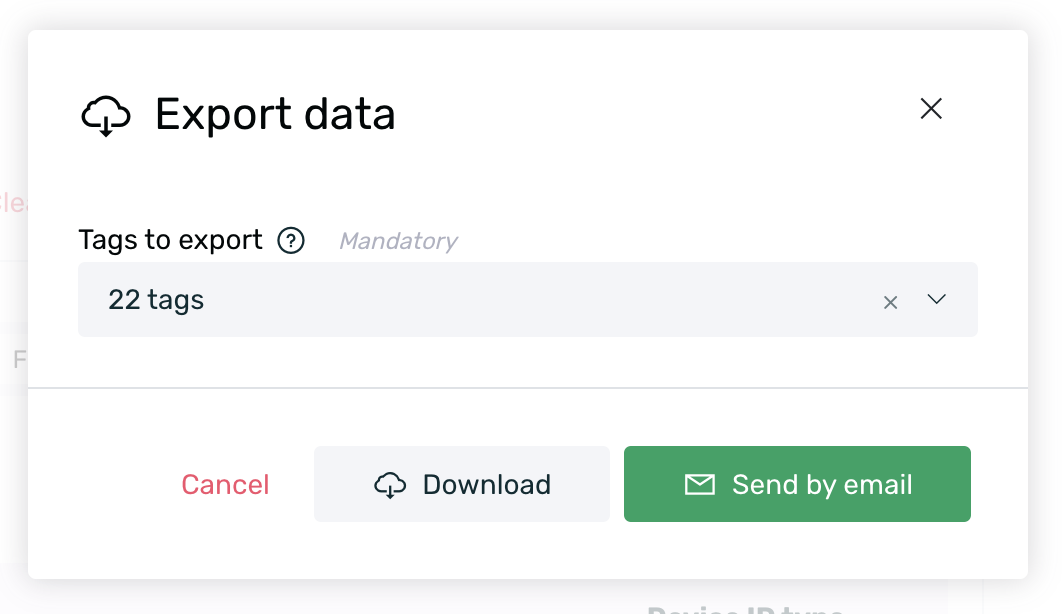1062x614 pixels.
Task: Click the Export data heading
Action: click(x=275, y=114)
